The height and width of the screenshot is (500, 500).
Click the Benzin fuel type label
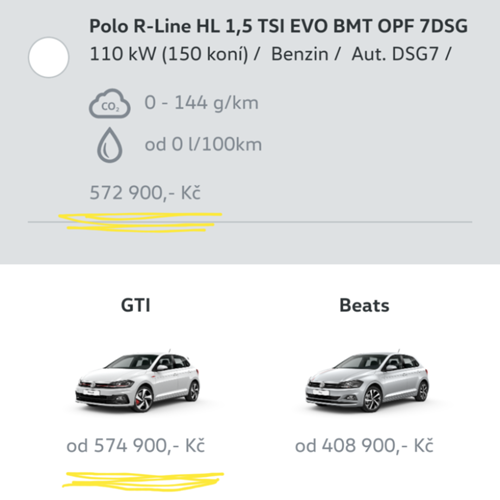pyautogui.click(x=300, y=54)
